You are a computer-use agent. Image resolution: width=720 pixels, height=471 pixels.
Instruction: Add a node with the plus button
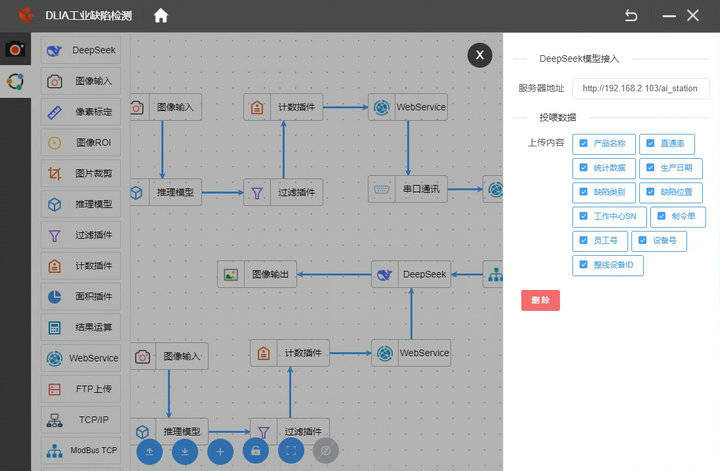pos(220,452)
